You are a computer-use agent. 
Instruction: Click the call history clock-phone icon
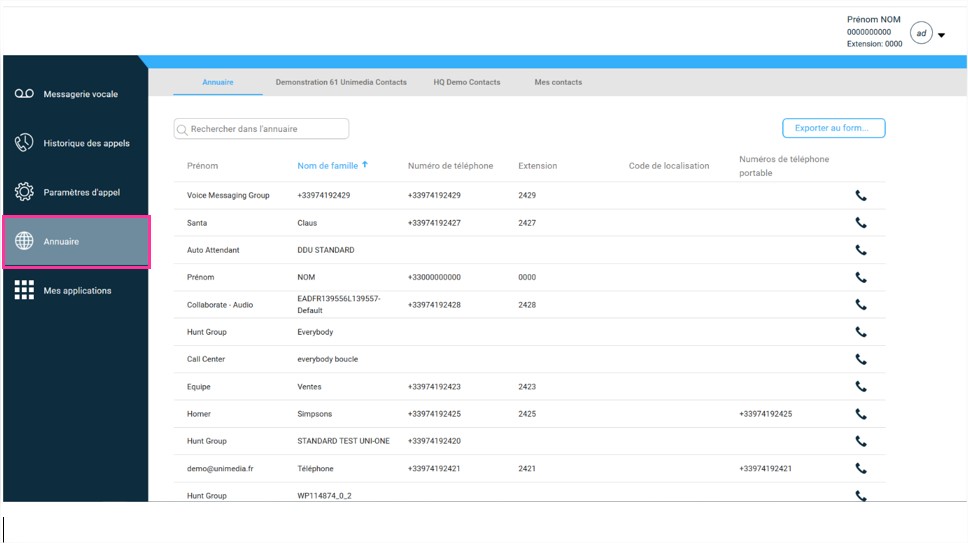pyautogui.click(x=24, y=143)
